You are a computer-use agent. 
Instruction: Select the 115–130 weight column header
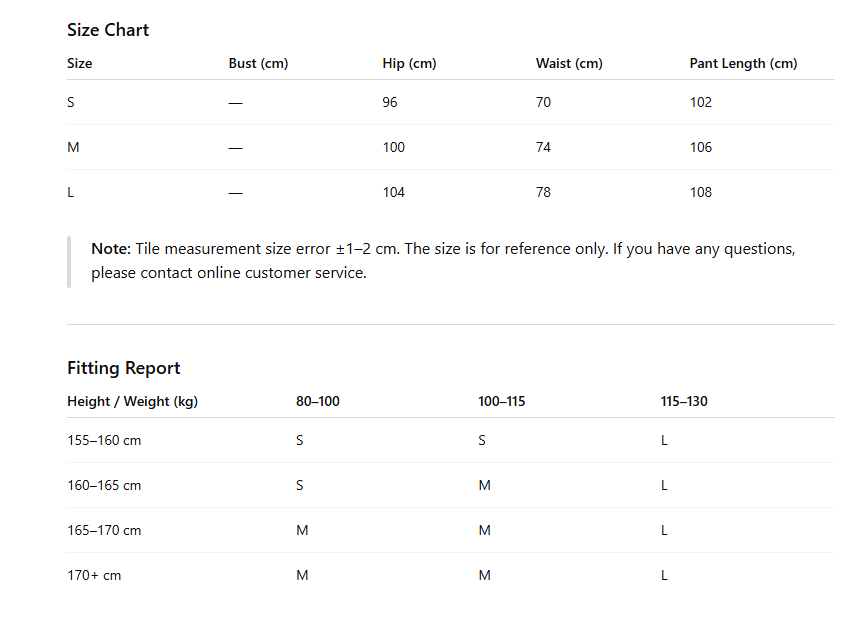coord(684,402)
